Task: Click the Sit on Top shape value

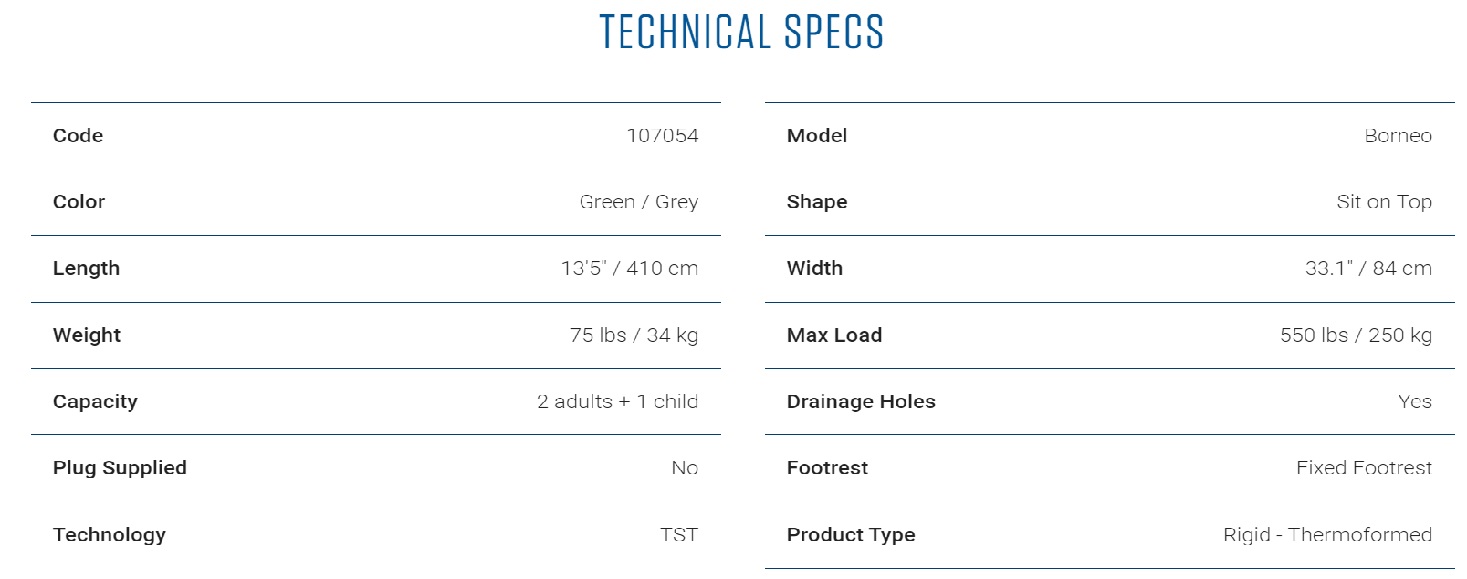Action: (1384, 202)
